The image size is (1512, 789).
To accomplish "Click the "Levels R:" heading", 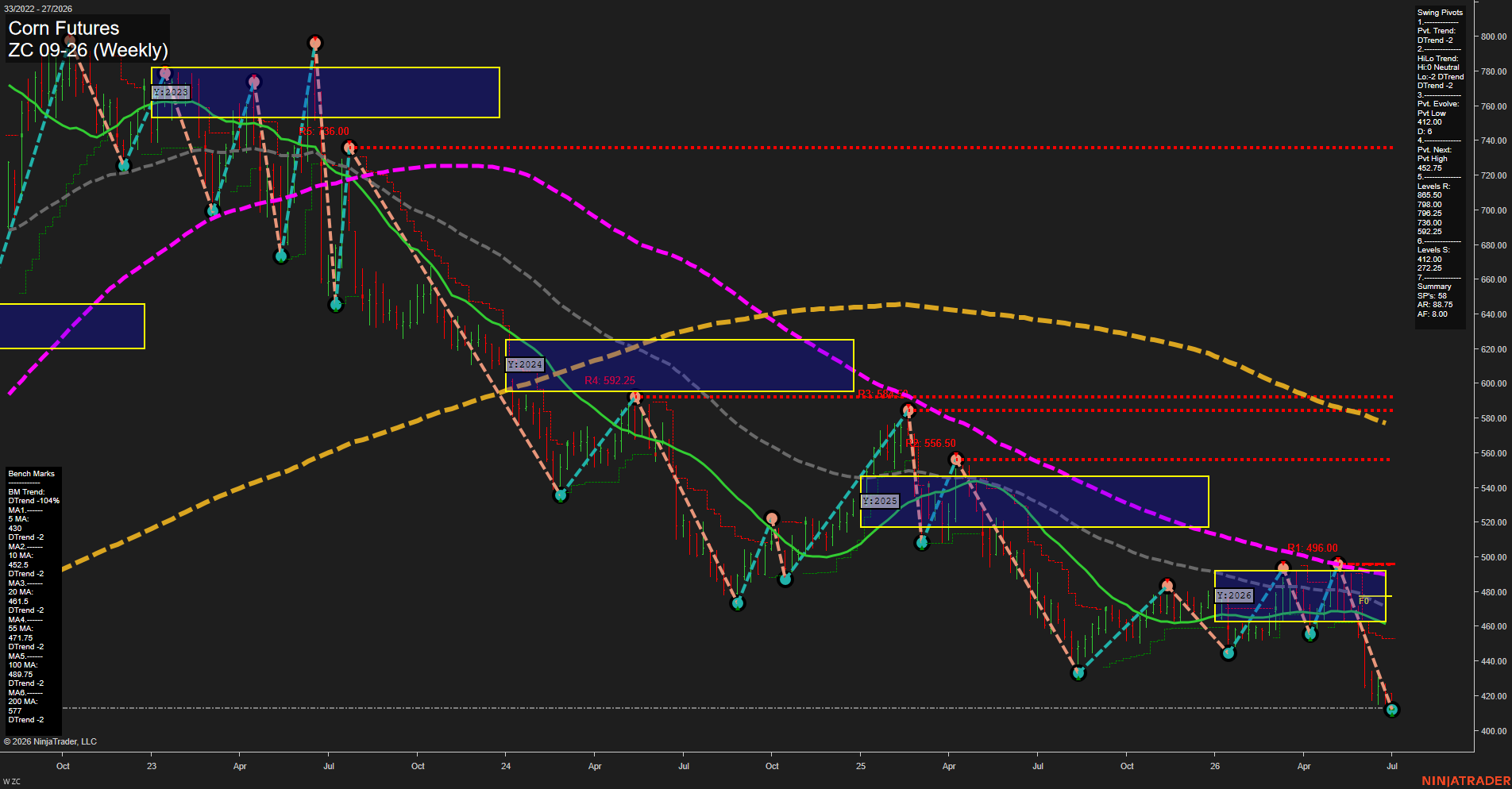I will point(1433,187).
